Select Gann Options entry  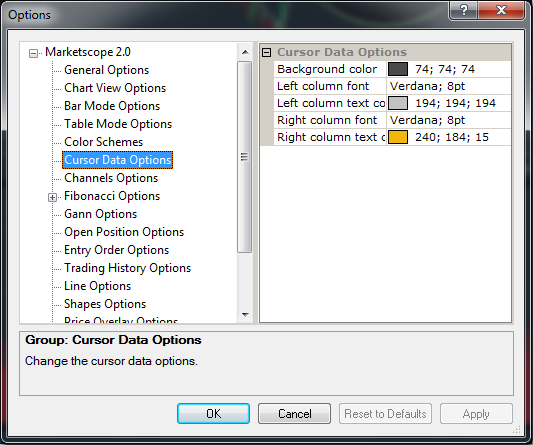tap(100, 214)
